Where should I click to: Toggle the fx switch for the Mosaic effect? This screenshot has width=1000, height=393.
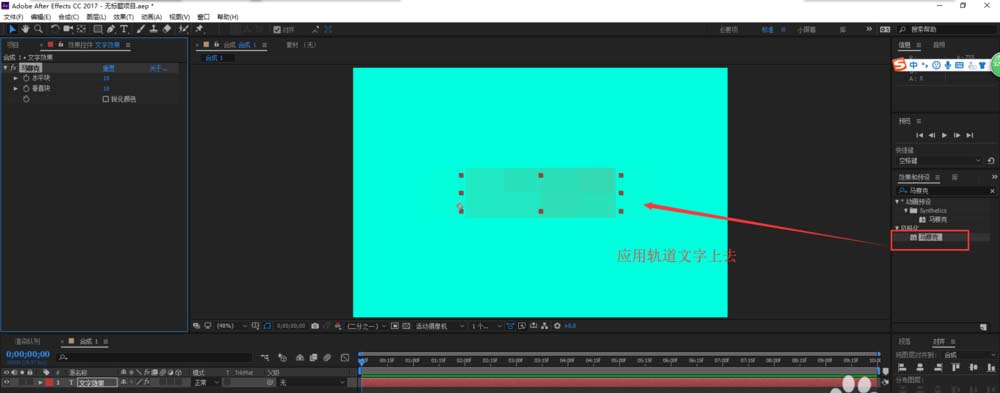point(13,67)
